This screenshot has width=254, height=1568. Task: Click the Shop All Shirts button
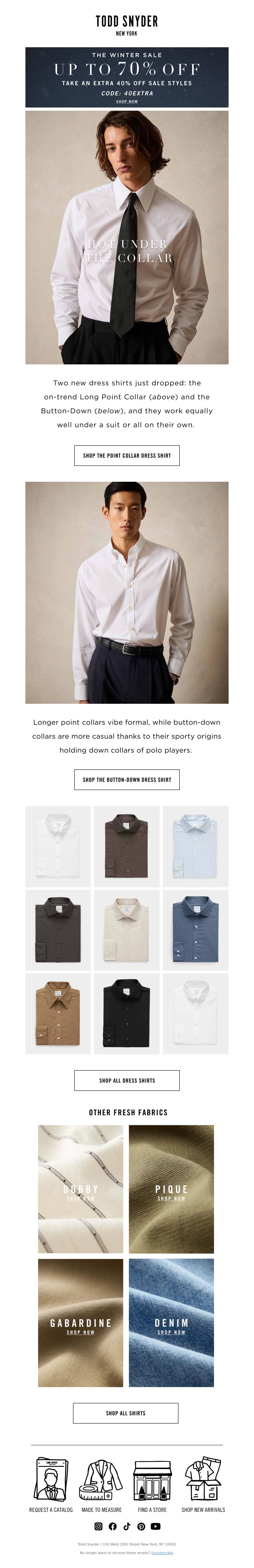point(125,1414)
